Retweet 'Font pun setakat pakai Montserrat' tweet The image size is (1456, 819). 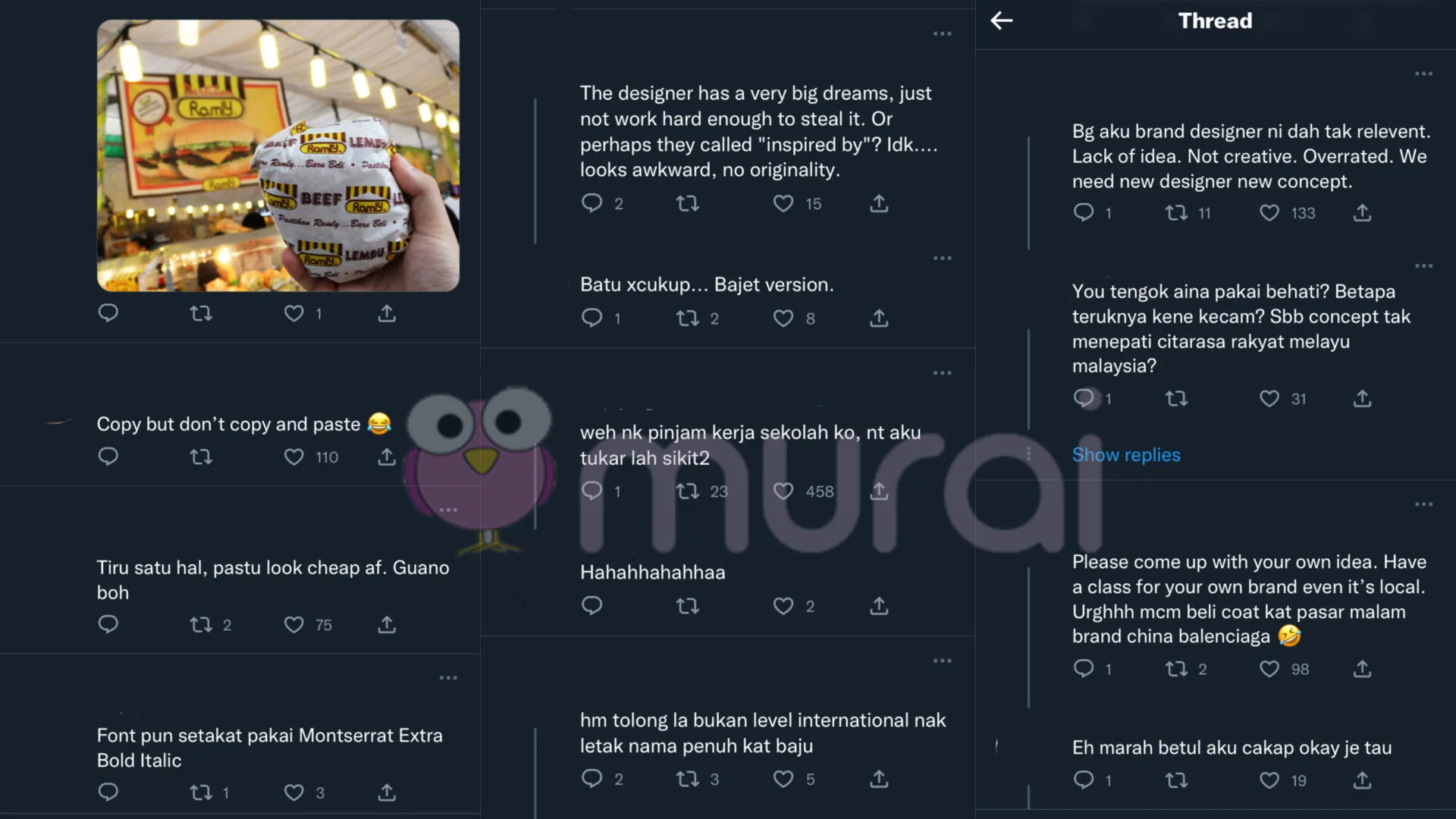201,792
